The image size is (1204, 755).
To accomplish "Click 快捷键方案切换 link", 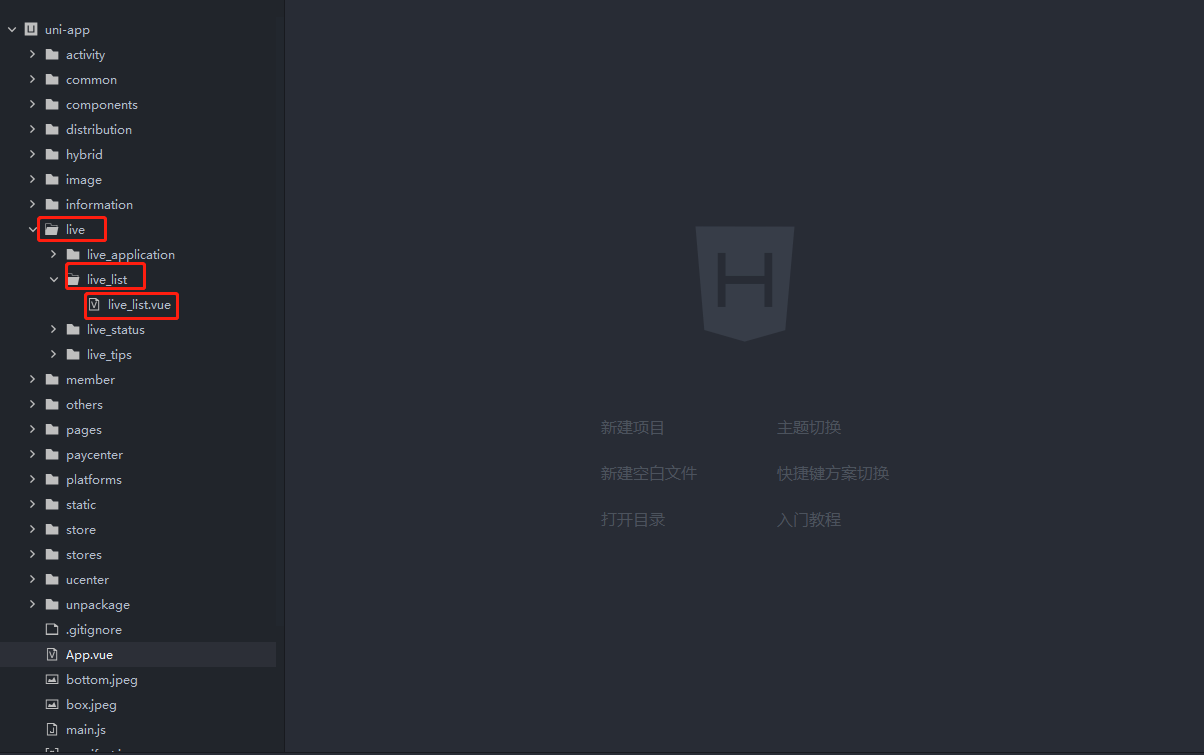I will tap(833, 474).
